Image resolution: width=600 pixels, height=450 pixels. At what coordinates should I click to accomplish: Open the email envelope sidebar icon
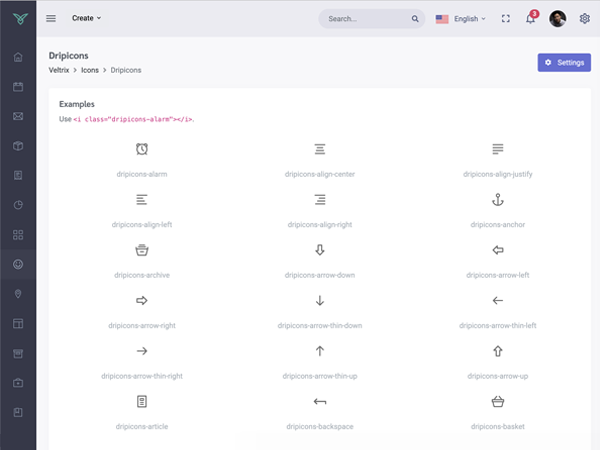tap(18, 116)
